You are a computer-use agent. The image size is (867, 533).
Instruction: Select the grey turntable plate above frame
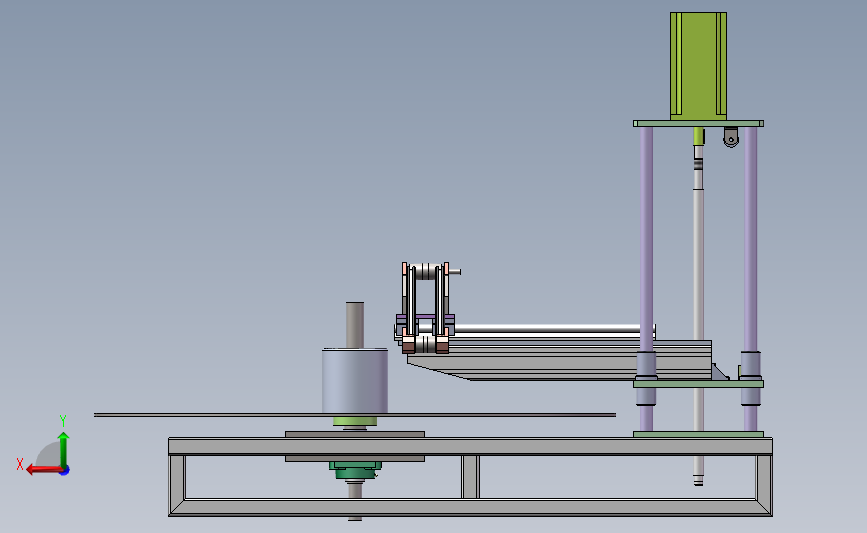pos(355,435)
